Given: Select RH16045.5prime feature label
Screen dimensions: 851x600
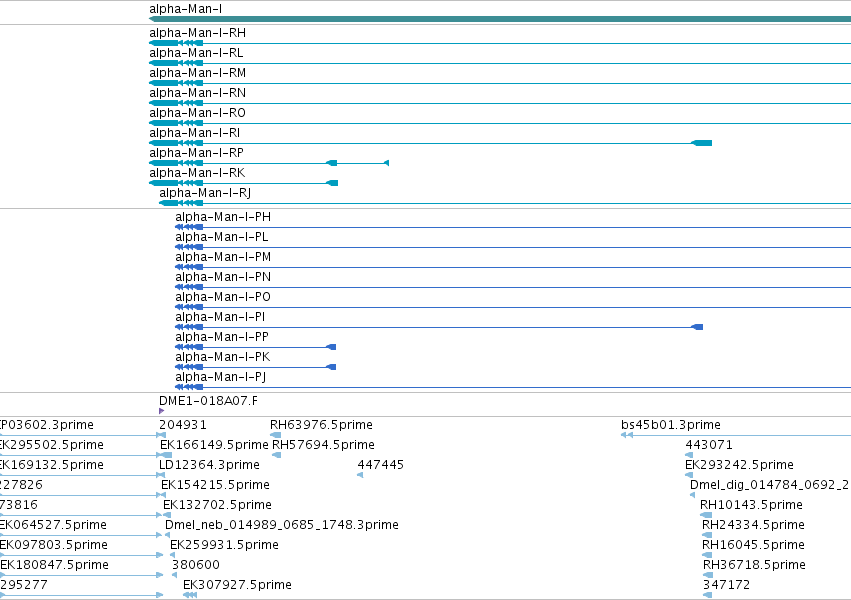Looking at the screenshot, I should tap(753, 545).
